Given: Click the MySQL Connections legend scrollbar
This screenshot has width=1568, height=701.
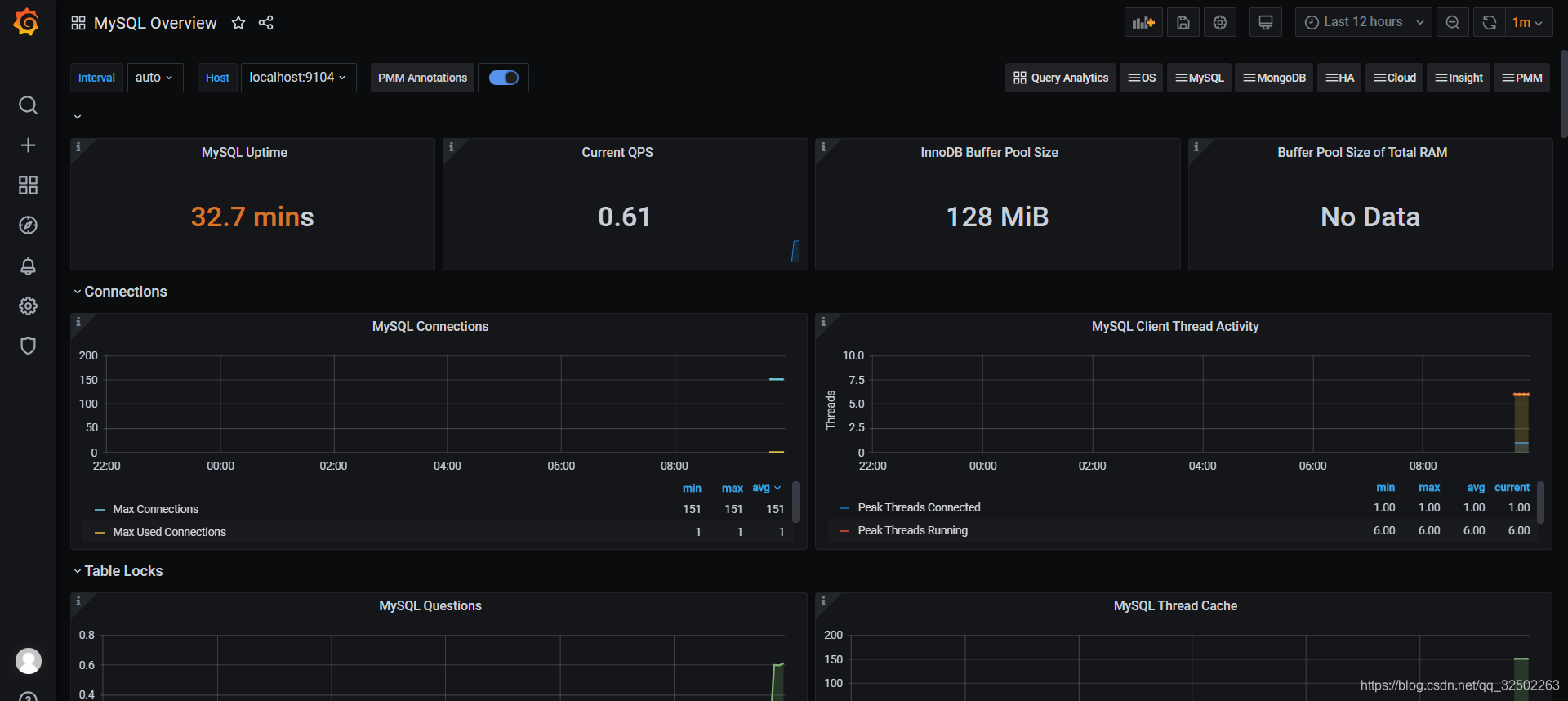Looking at the screenshot, I should (x=795, y=502).
